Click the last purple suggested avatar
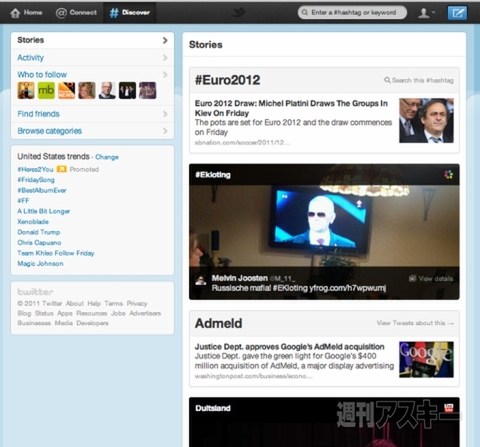Image resolution: width=480 pixels, height=447 pixels. coord(147,90)
